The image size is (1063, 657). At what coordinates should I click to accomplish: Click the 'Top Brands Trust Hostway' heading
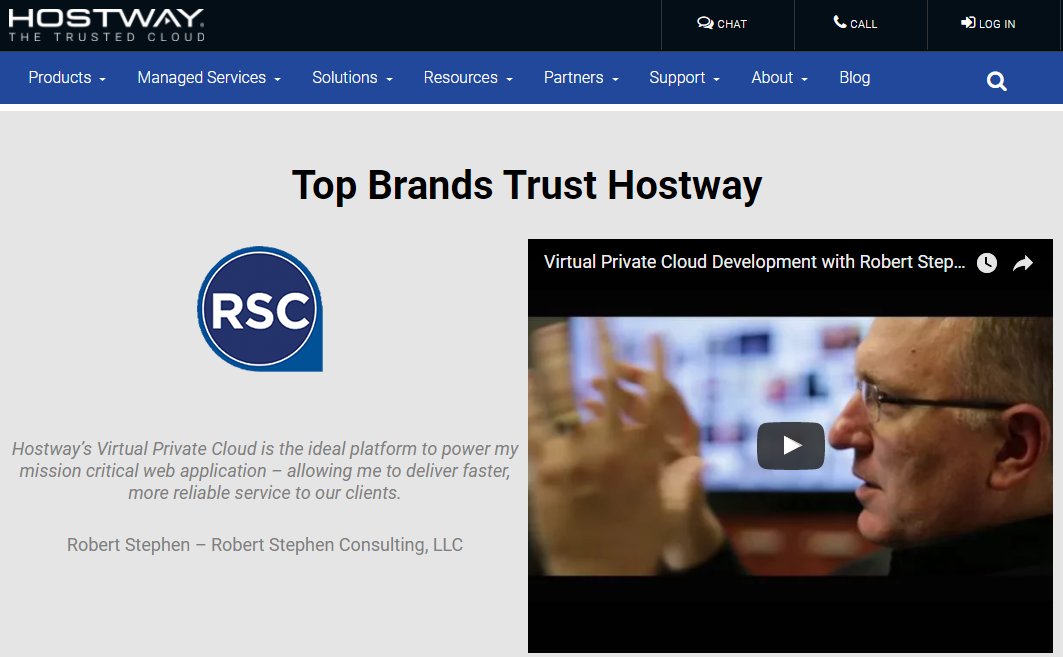click(x=527, y=185)
